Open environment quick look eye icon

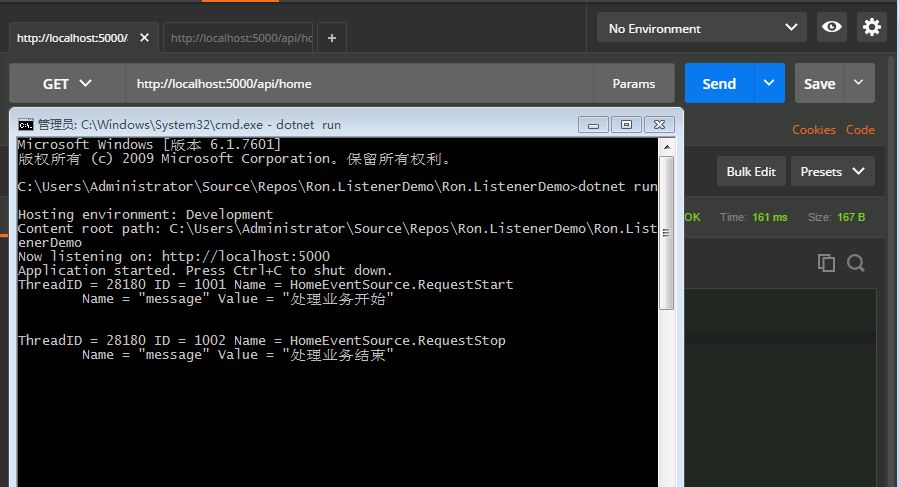click(831, 27)
